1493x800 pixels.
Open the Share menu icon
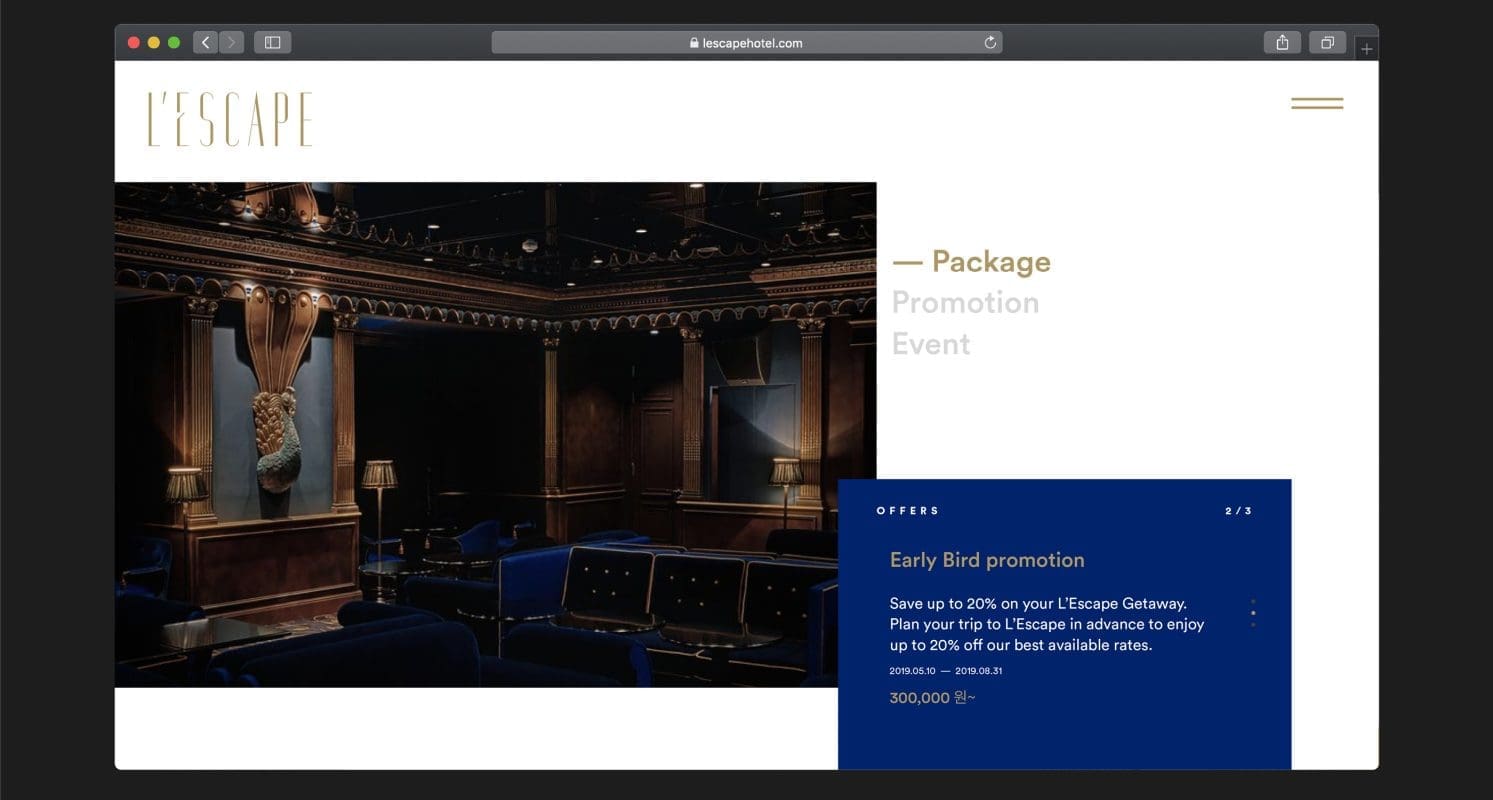point(1282,42)
